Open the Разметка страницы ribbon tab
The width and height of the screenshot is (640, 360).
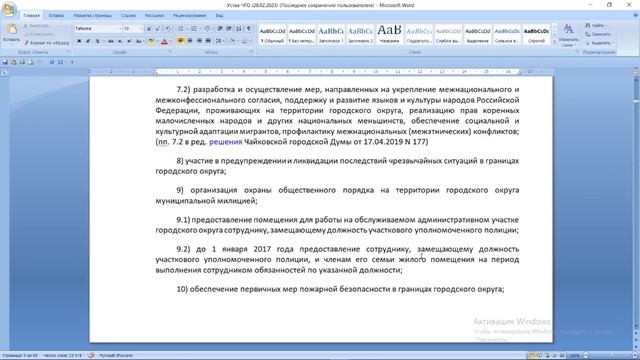(93, 16)
